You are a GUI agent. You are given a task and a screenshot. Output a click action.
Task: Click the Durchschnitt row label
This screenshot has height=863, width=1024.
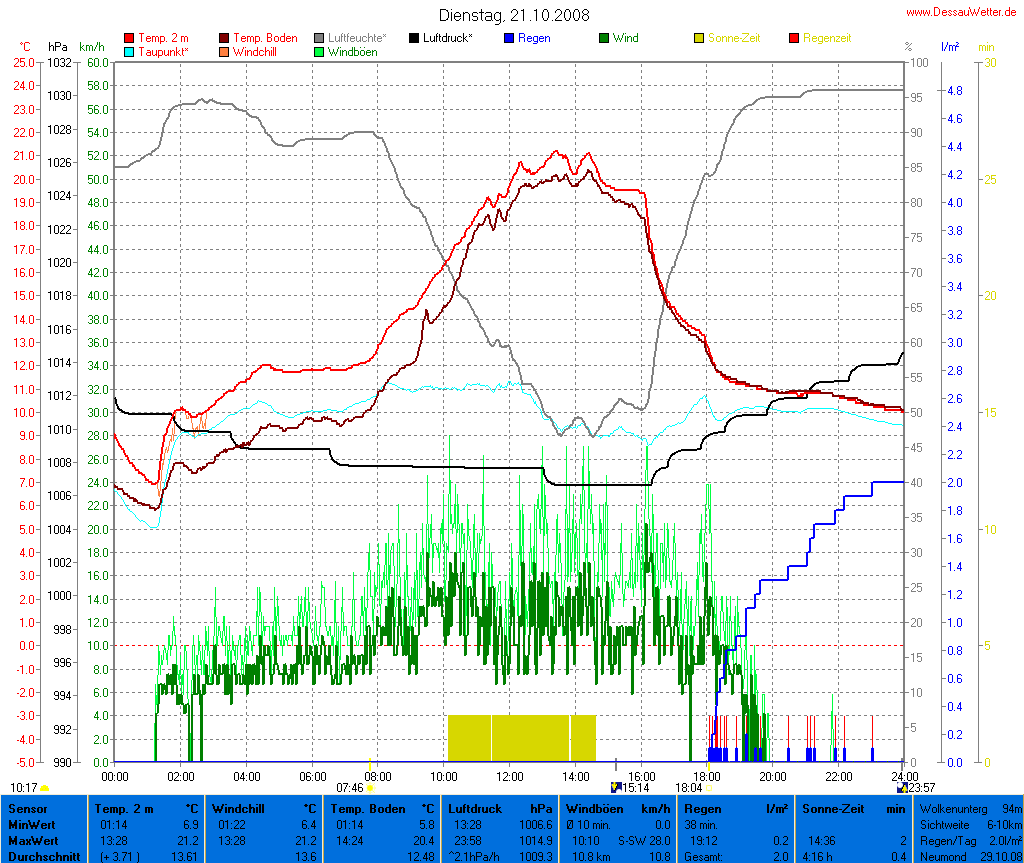point(43,856)
